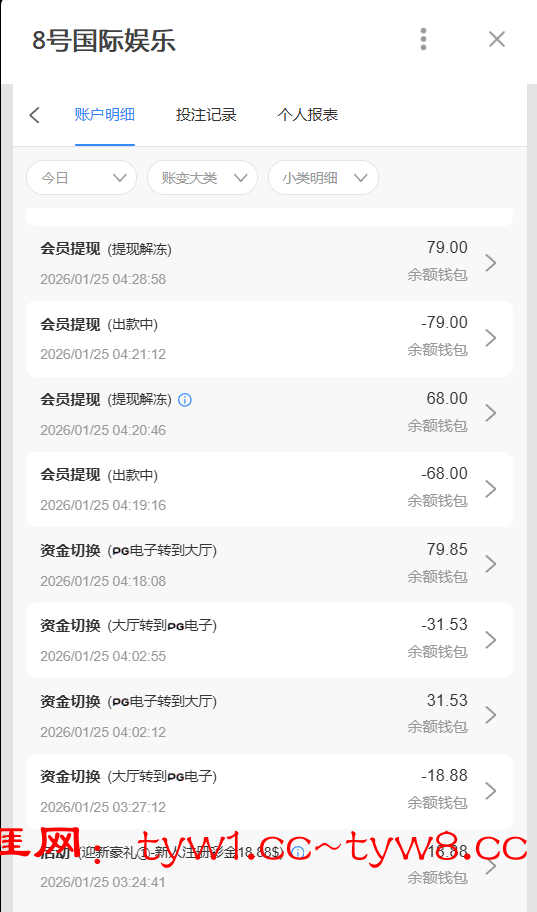Switch to the 投注记录 tab
Screen dimensions: 537x912
click(x=206, y=115)
